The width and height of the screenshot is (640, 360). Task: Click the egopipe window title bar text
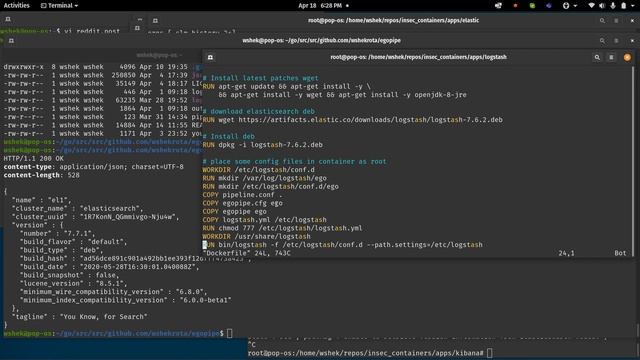coord(322,40)
